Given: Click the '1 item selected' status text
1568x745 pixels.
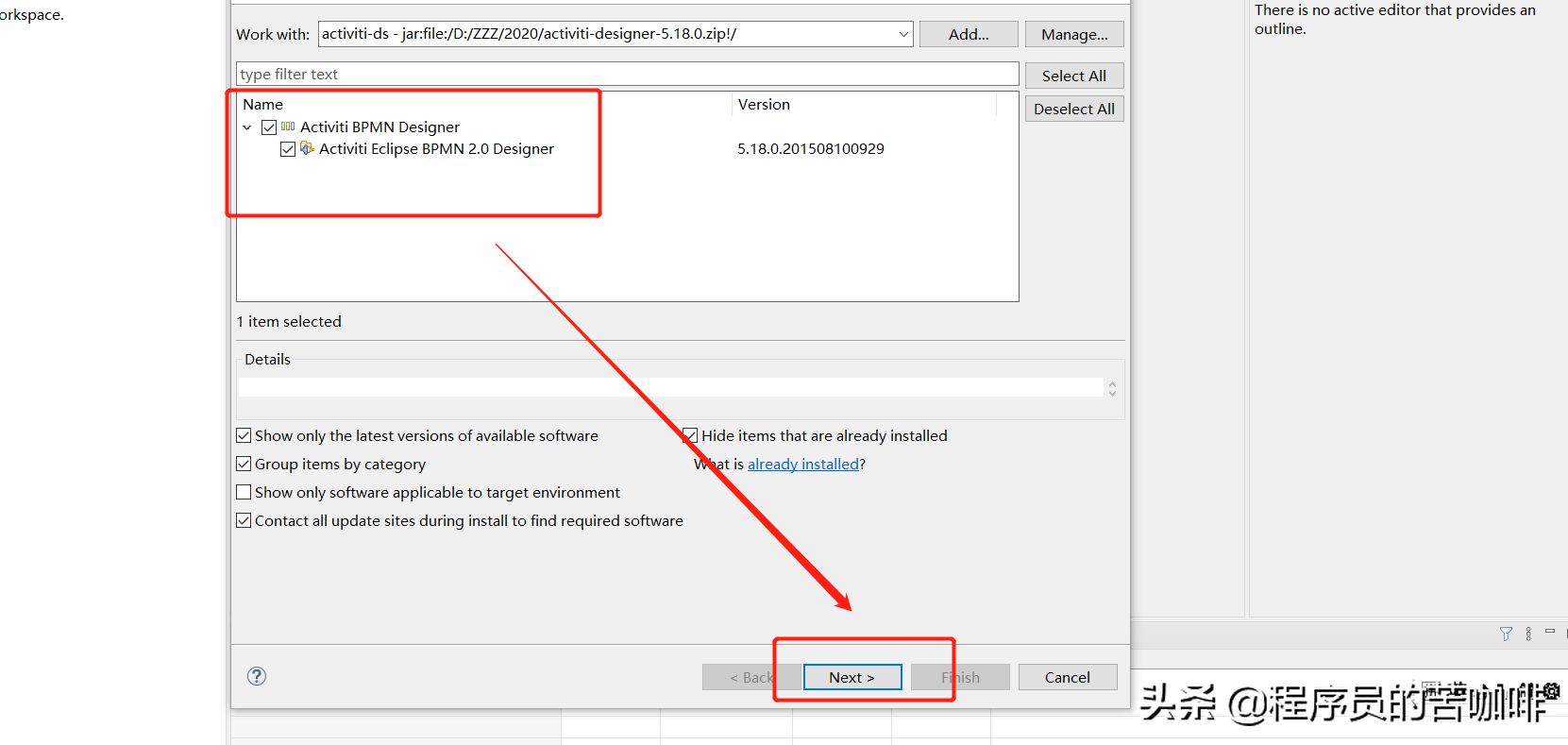Looking at the screenshot, I should coord(289,322).
